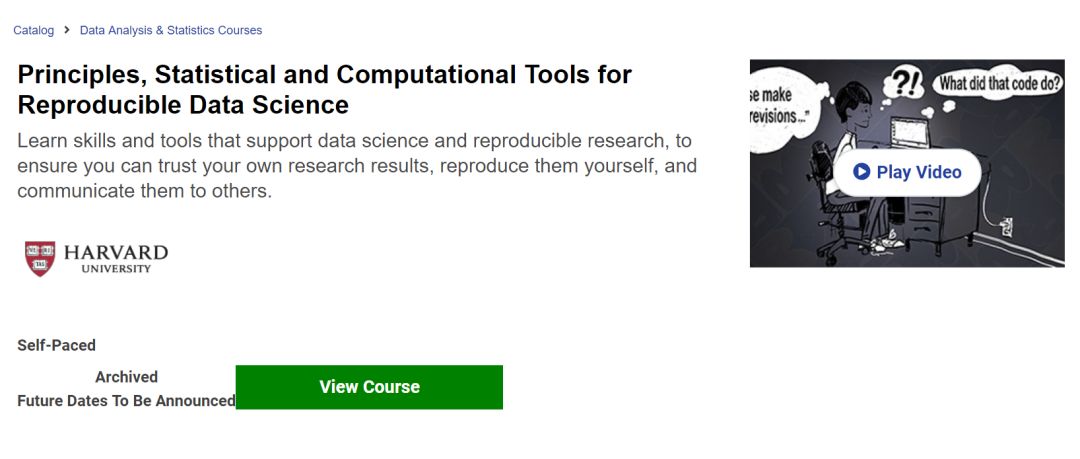Click the Archived status text
This screenshot has height=459, width=1080.
[x=126, y=377]
